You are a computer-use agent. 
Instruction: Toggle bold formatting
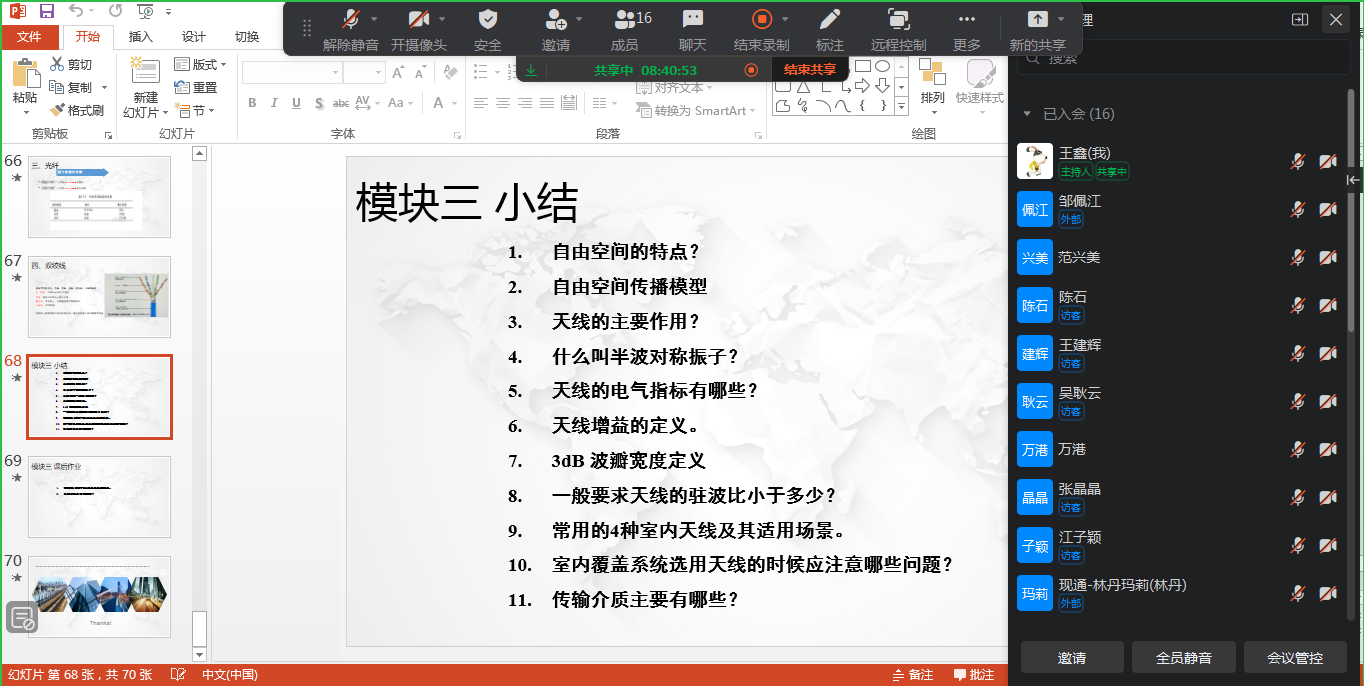[x=252, y=103]
